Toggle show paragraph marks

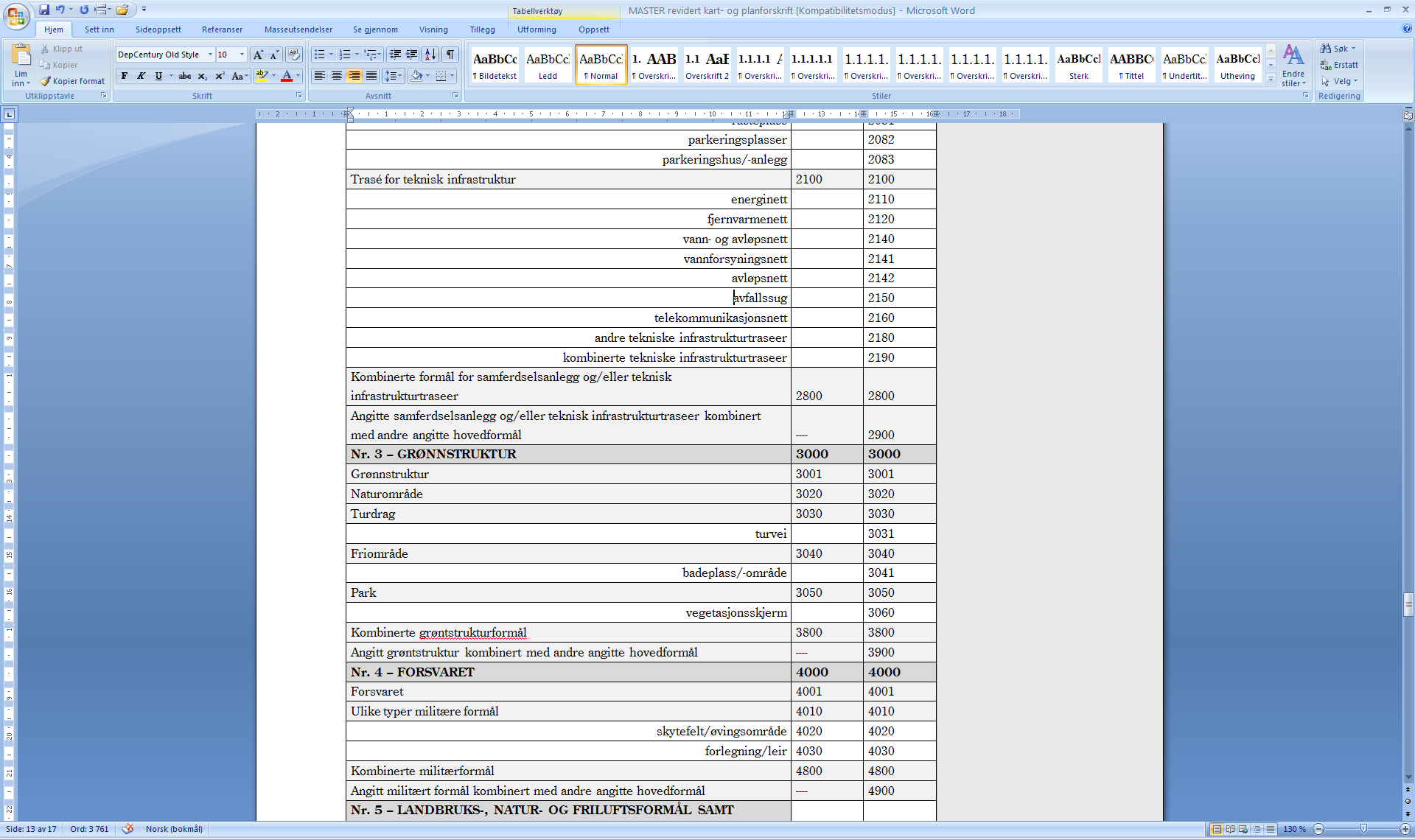pyautogui.click(x=450, y=55)
